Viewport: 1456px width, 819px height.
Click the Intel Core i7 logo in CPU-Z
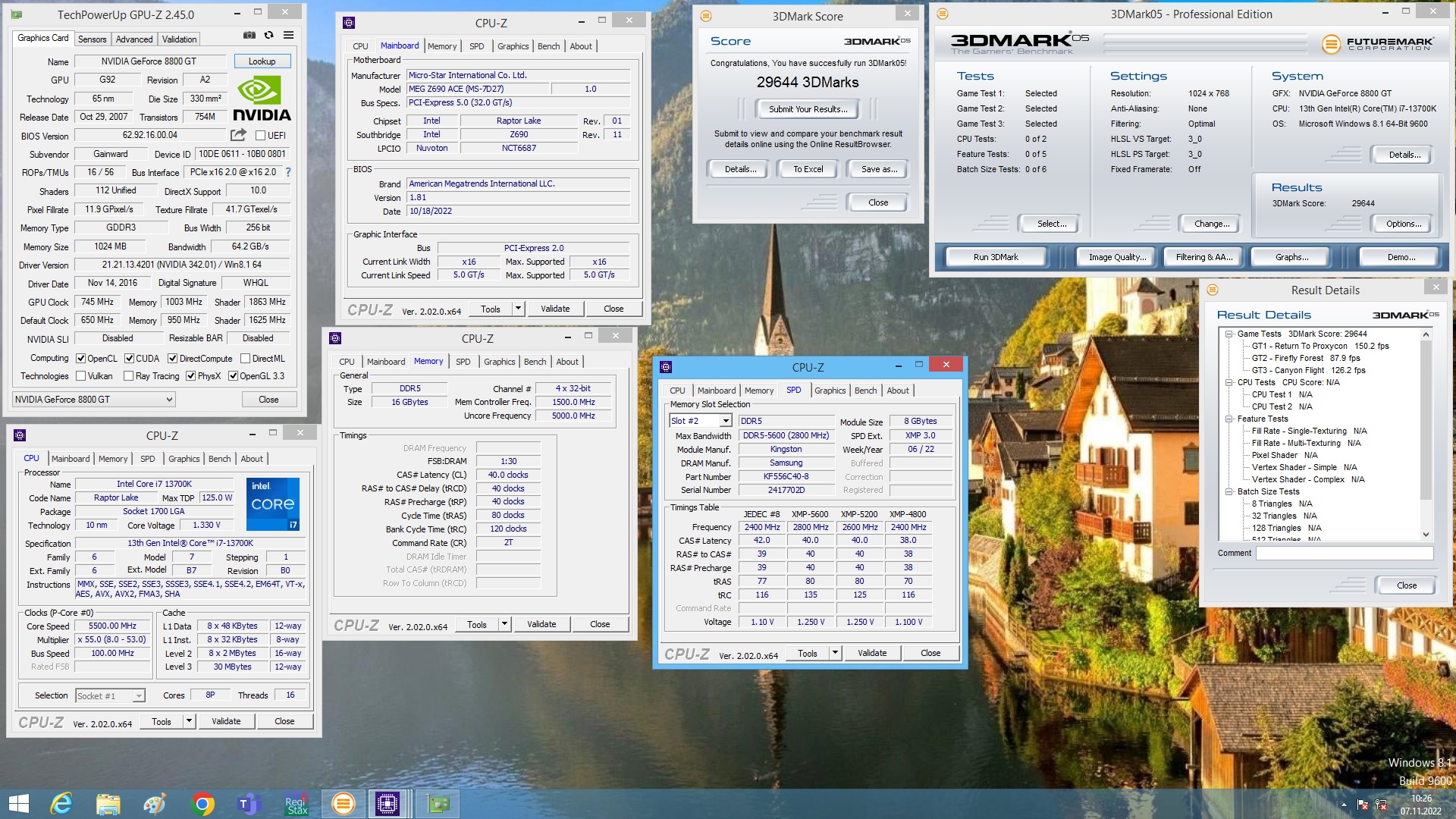coord(273,504)
